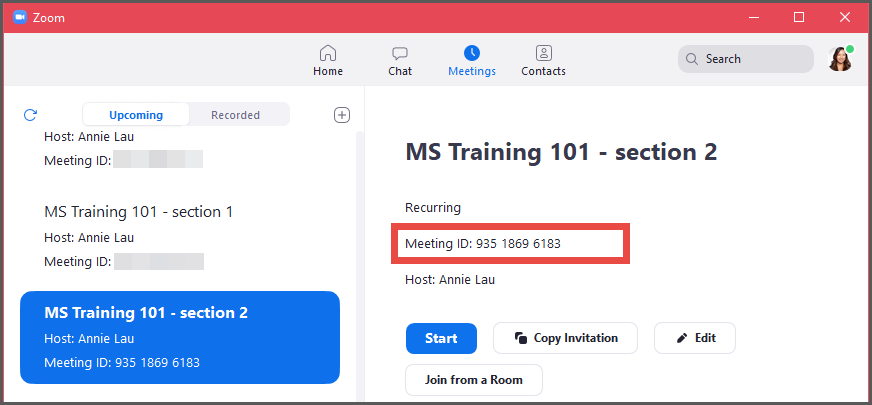The height and width of the screenshot is (405, 872).
Task: Switch to the Upcoming tab
Action: 136,115
